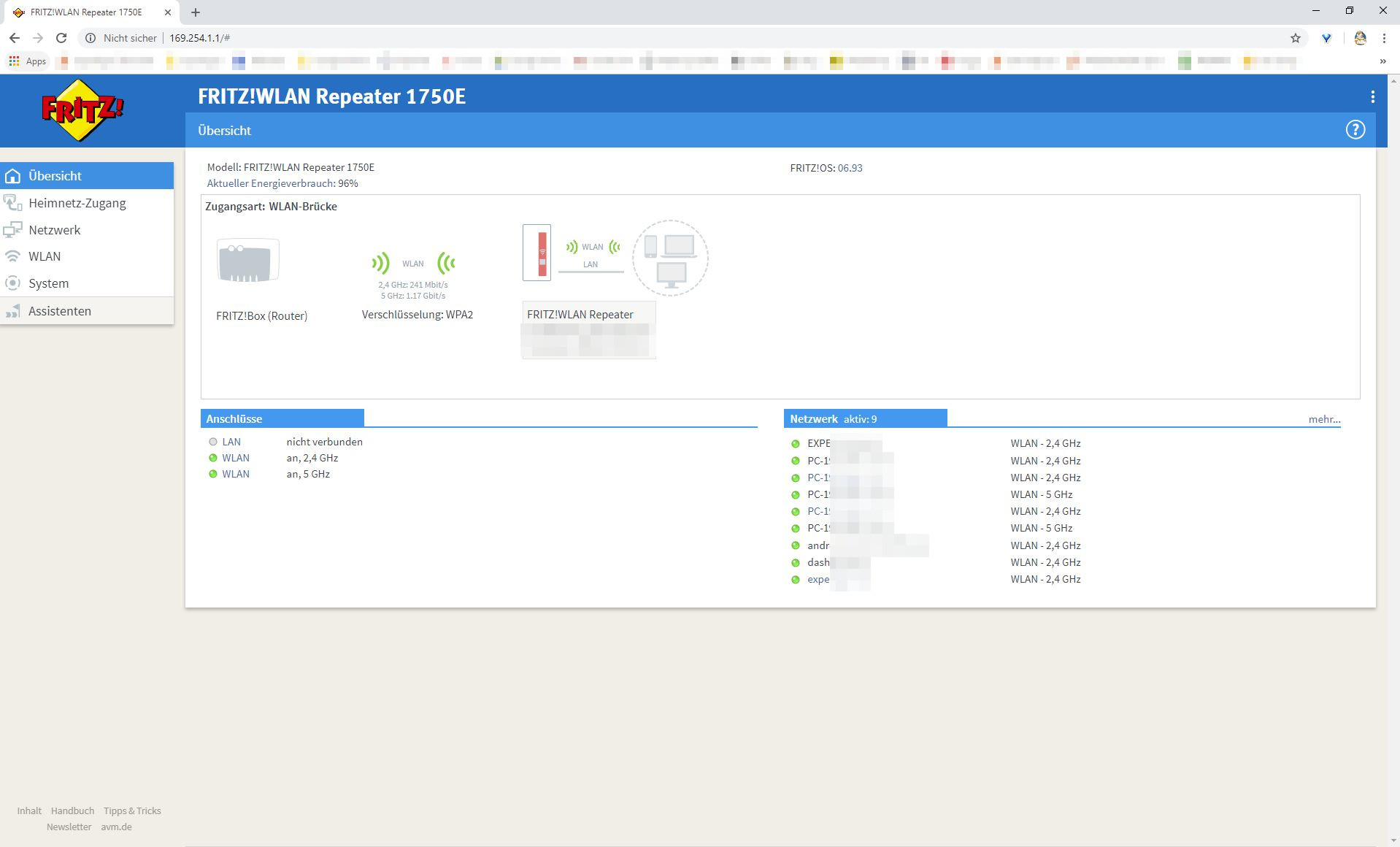This screenshot has width=1400, height=847.
Task: Click the browser back arrow
Action: 15,38
